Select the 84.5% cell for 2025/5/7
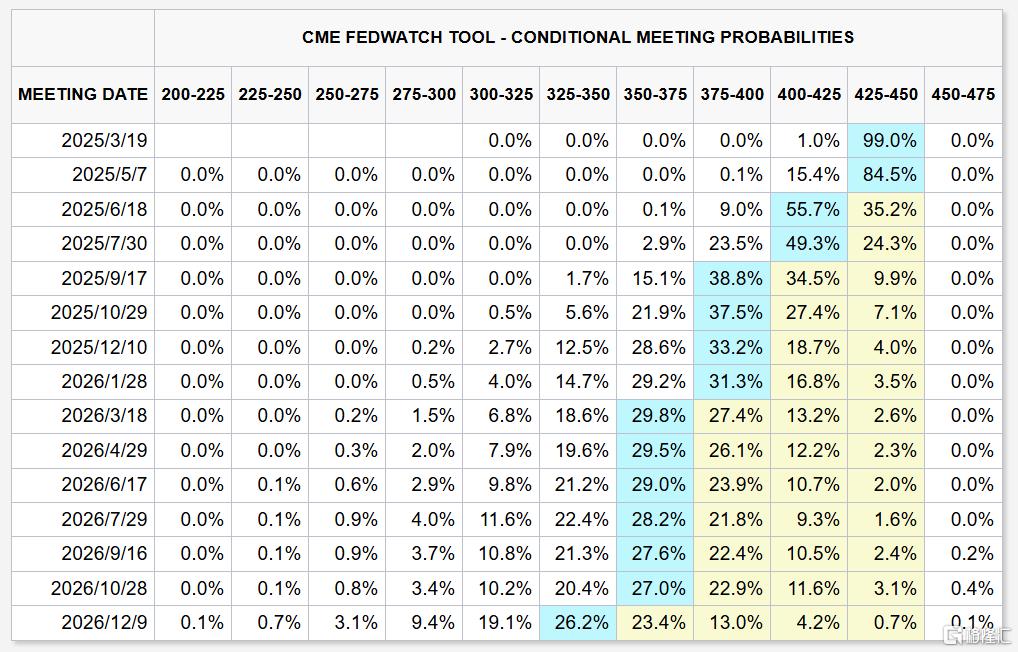This screenshot has height=652, width=1018. pyautogui.click(x=885, y=175)
